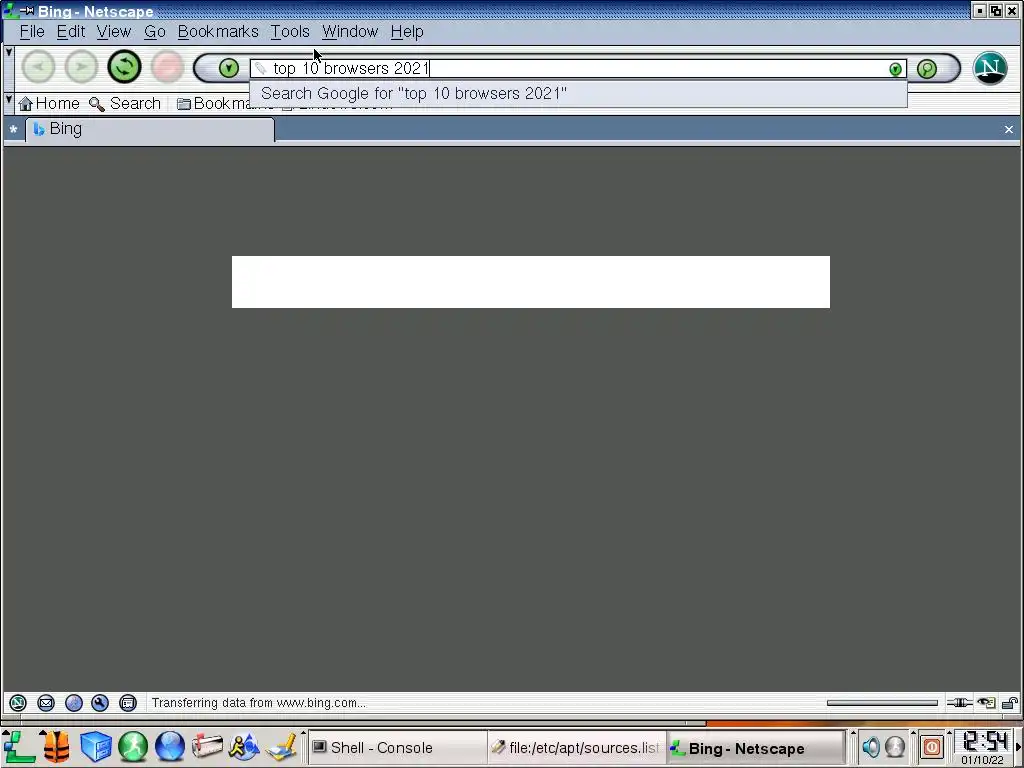Click the Bing - Netscape taskbar button
1024x768 pixels.
tap(756, 748)
